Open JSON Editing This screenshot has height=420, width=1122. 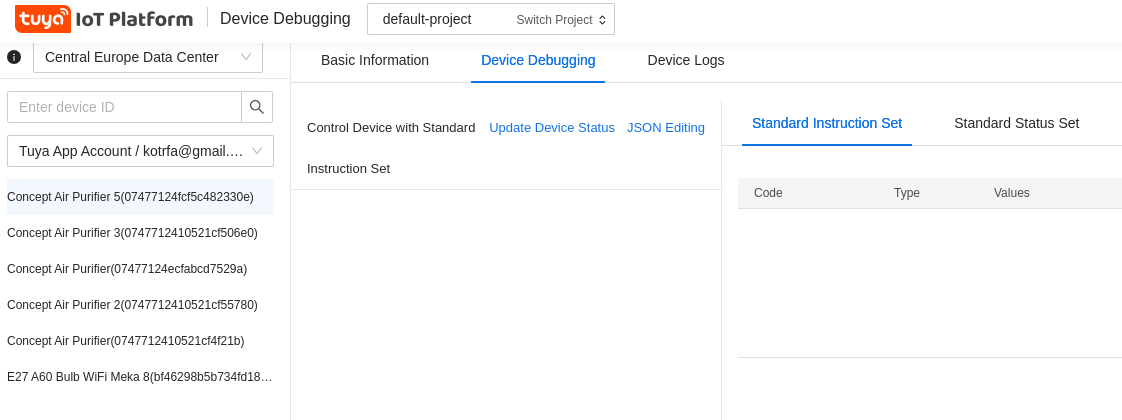[665, 128]
